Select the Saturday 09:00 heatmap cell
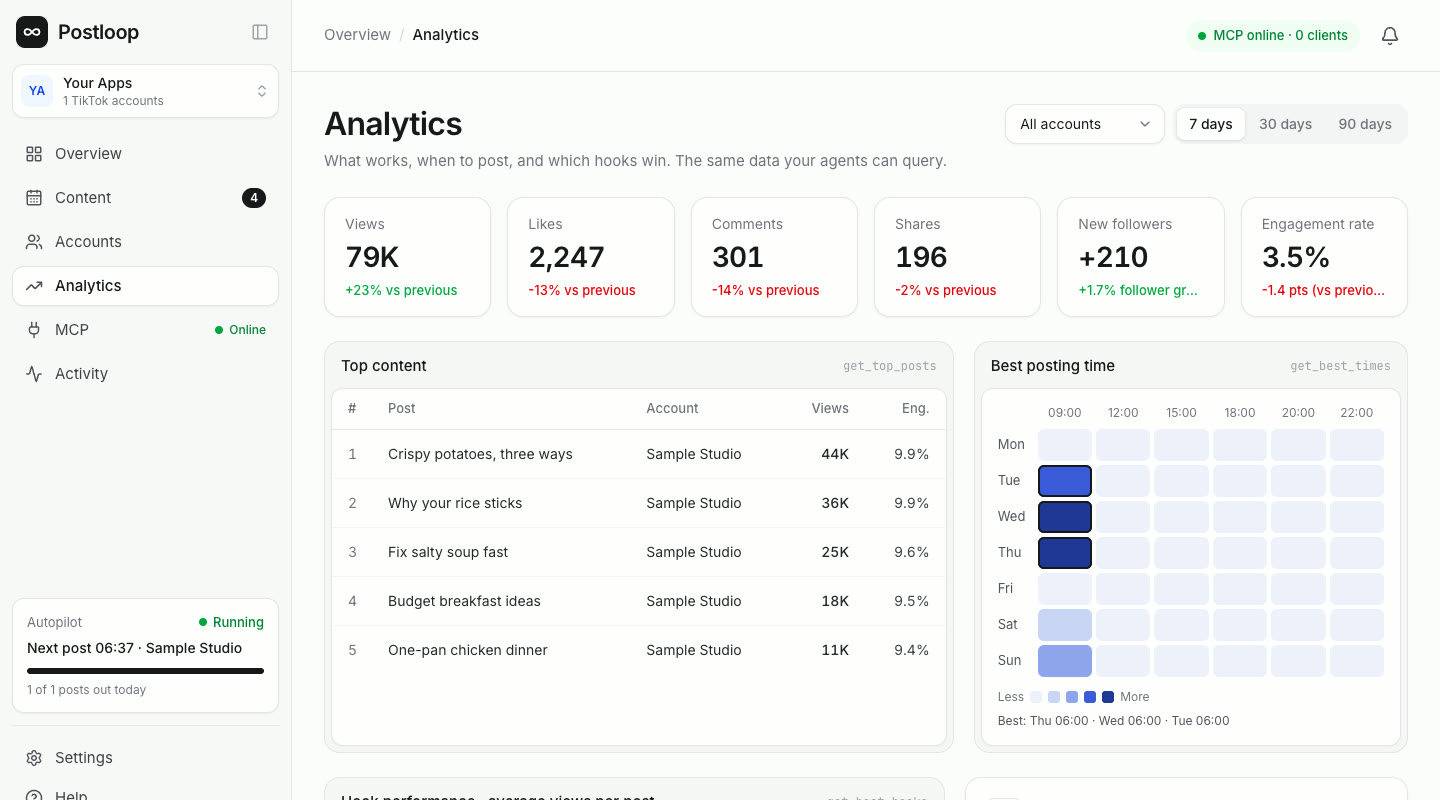This screenshot has width=1440, height=800. 1065,625
